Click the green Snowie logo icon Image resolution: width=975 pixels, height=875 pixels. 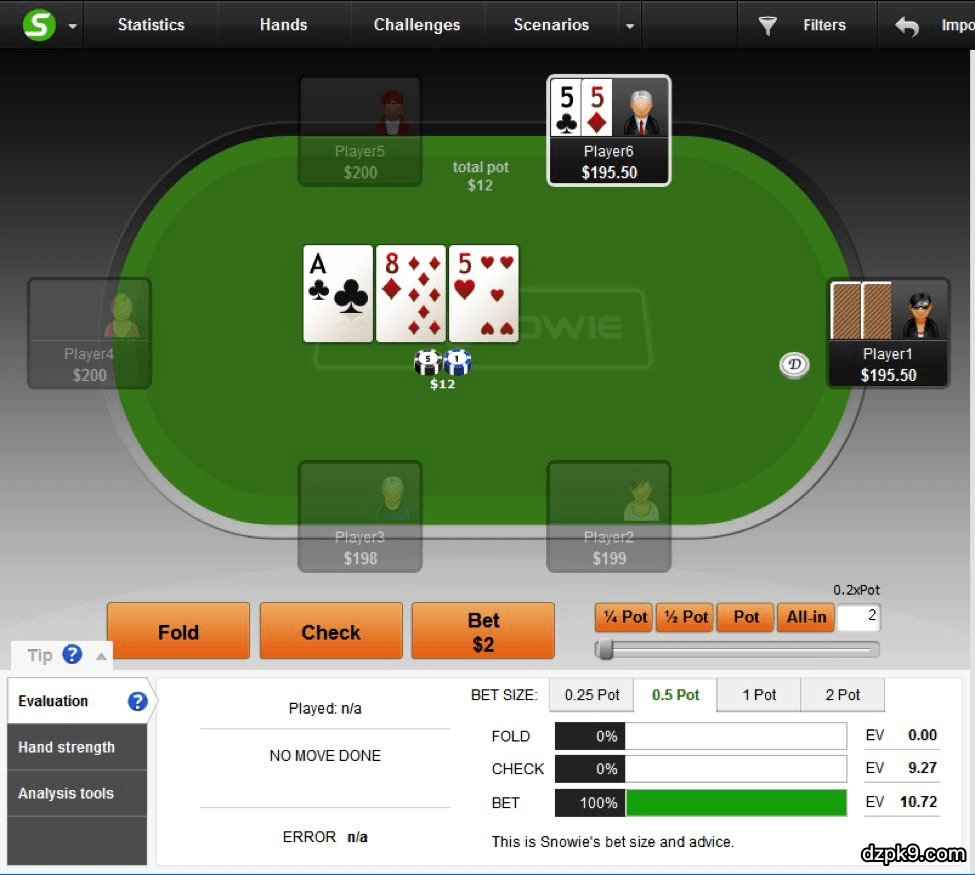tap(39, 25)
